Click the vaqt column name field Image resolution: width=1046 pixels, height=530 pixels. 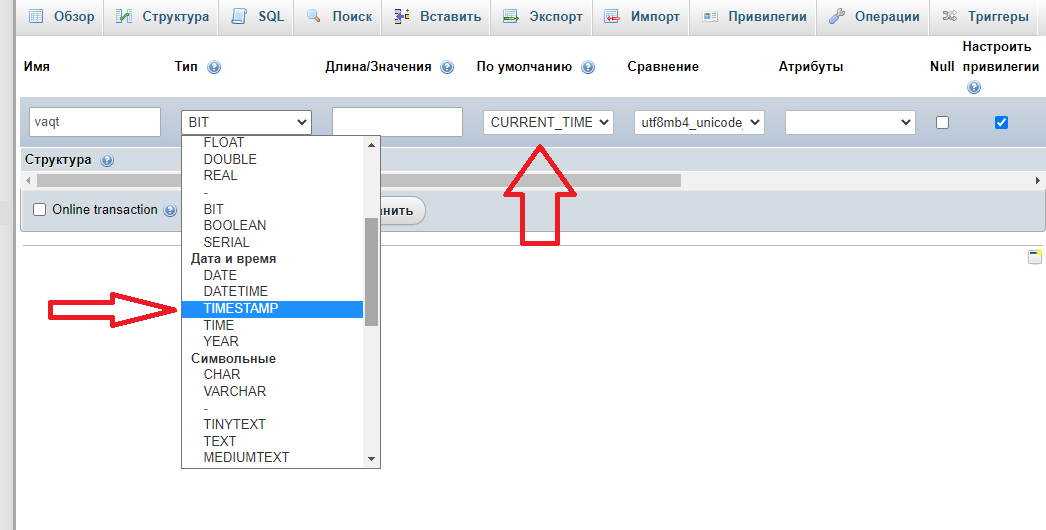coord(95,122)
